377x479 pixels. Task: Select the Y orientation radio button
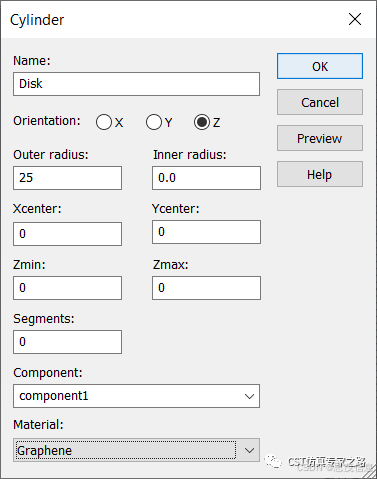pos(154,122)
